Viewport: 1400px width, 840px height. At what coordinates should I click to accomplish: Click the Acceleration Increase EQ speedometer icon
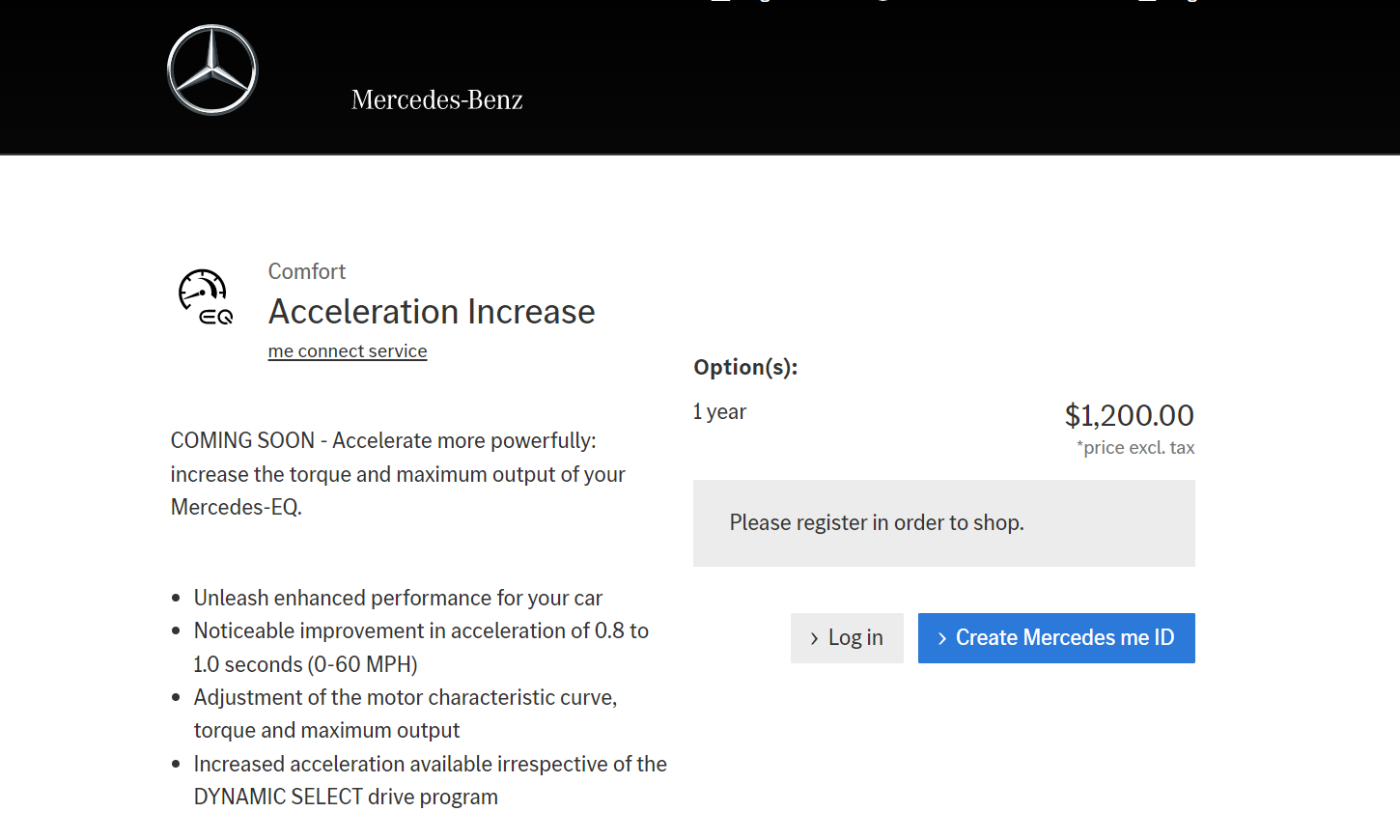(x=206, y=296)
